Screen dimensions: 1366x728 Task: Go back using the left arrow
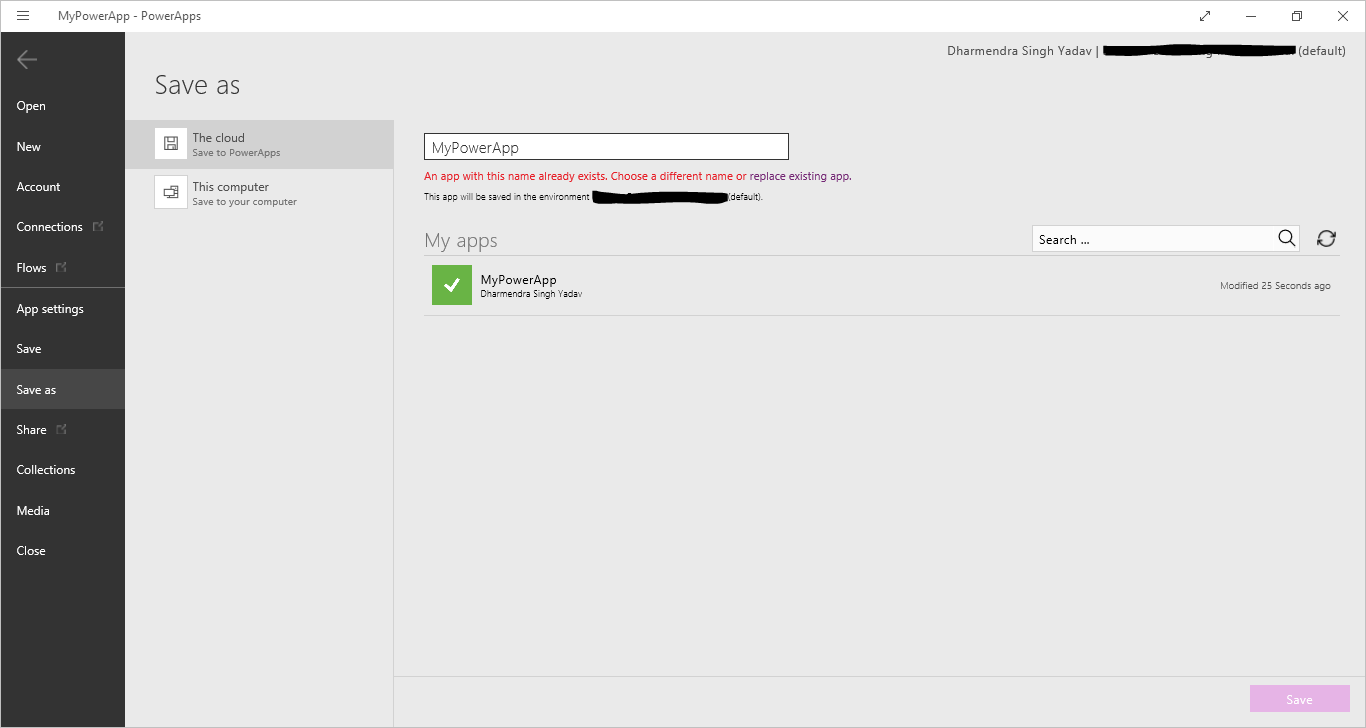27,60
